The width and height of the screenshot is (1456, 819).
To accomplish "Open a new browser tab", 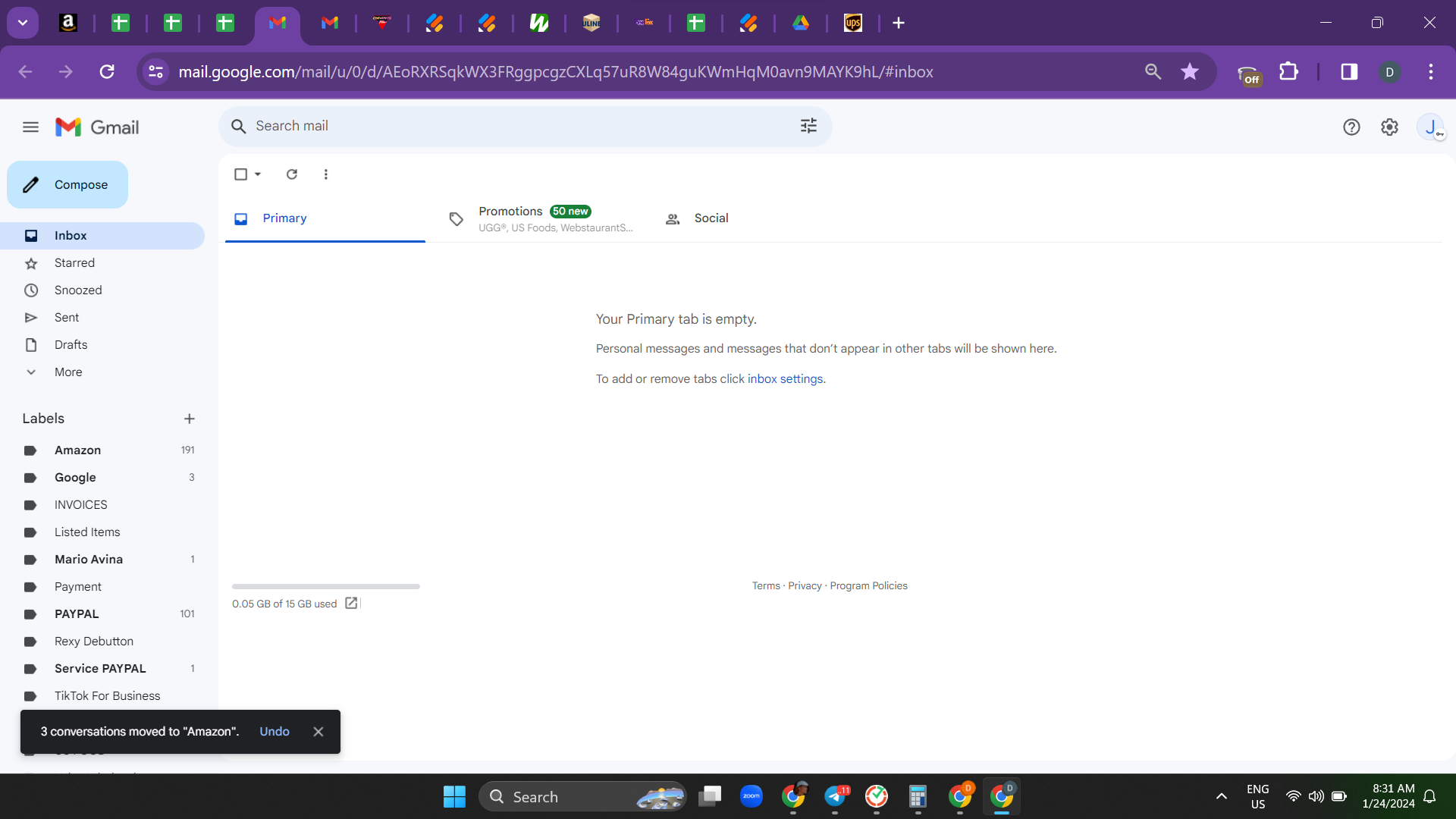I will [x=899, y=23].
